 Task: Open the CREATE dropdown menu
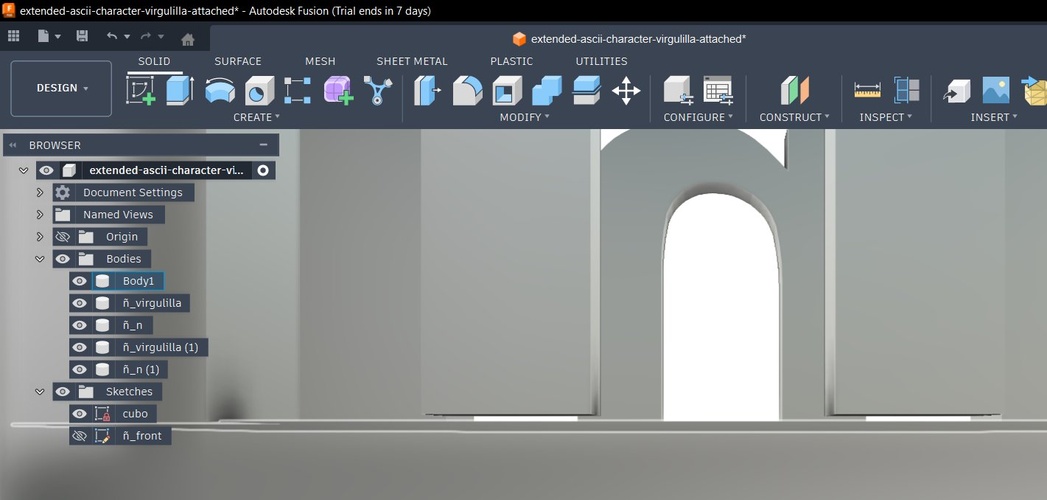point(256,117)
